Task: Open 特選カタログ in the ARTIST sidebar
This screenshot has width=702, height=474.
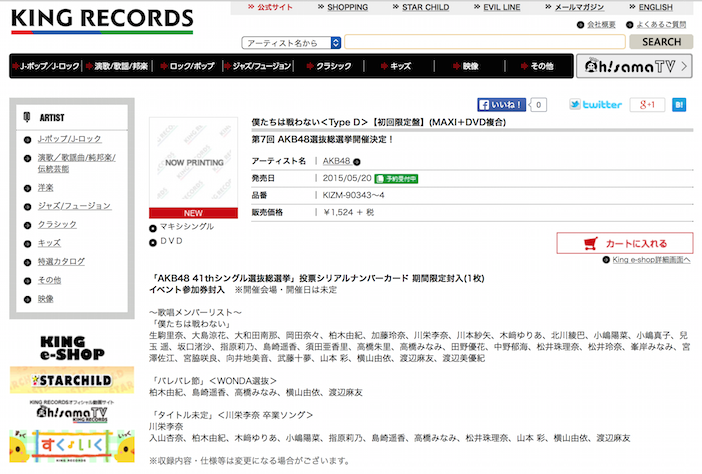Action: 61,261
